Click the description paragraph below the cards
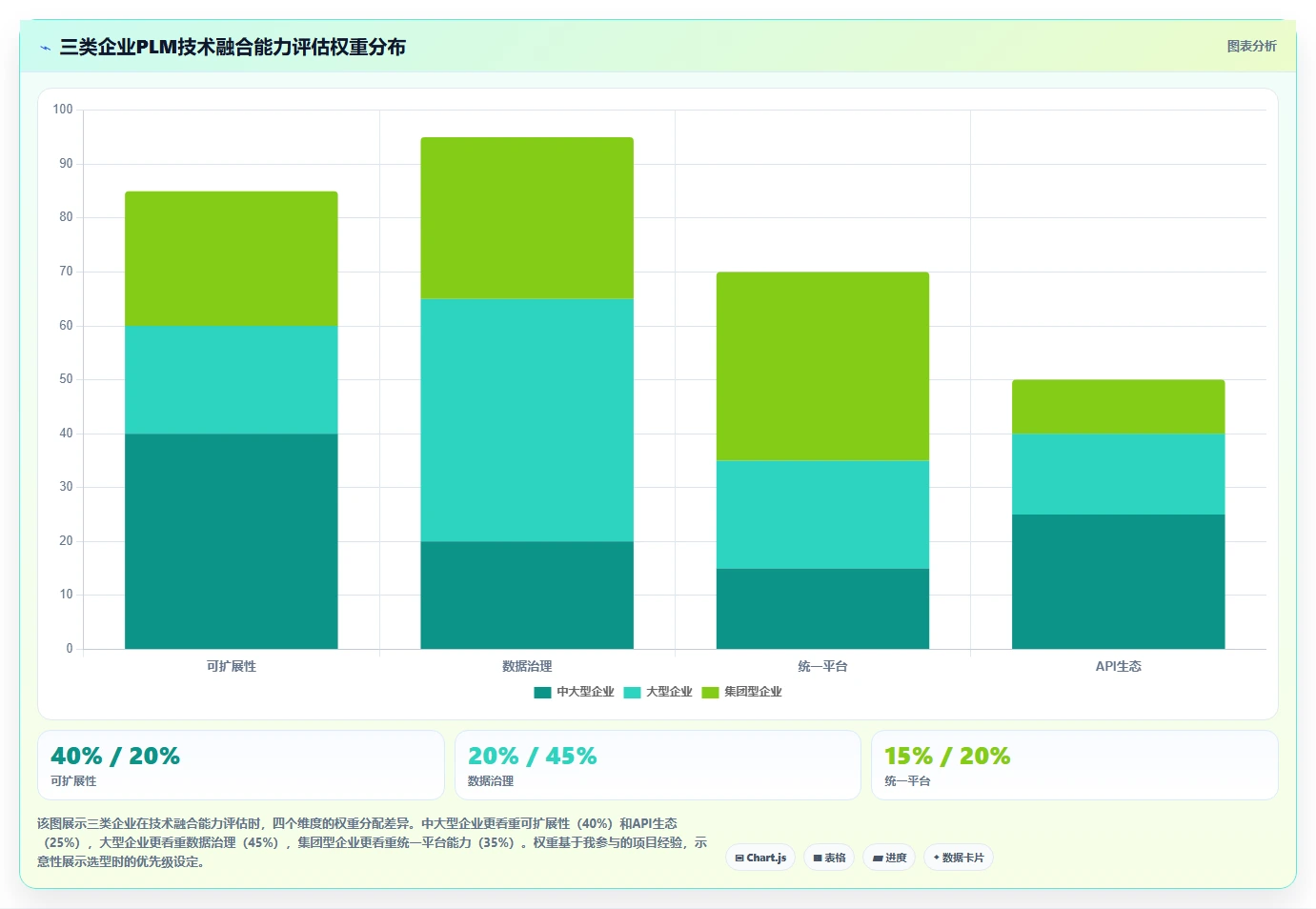The height and width of the screenshot is (909, 1316). [372, 842]
